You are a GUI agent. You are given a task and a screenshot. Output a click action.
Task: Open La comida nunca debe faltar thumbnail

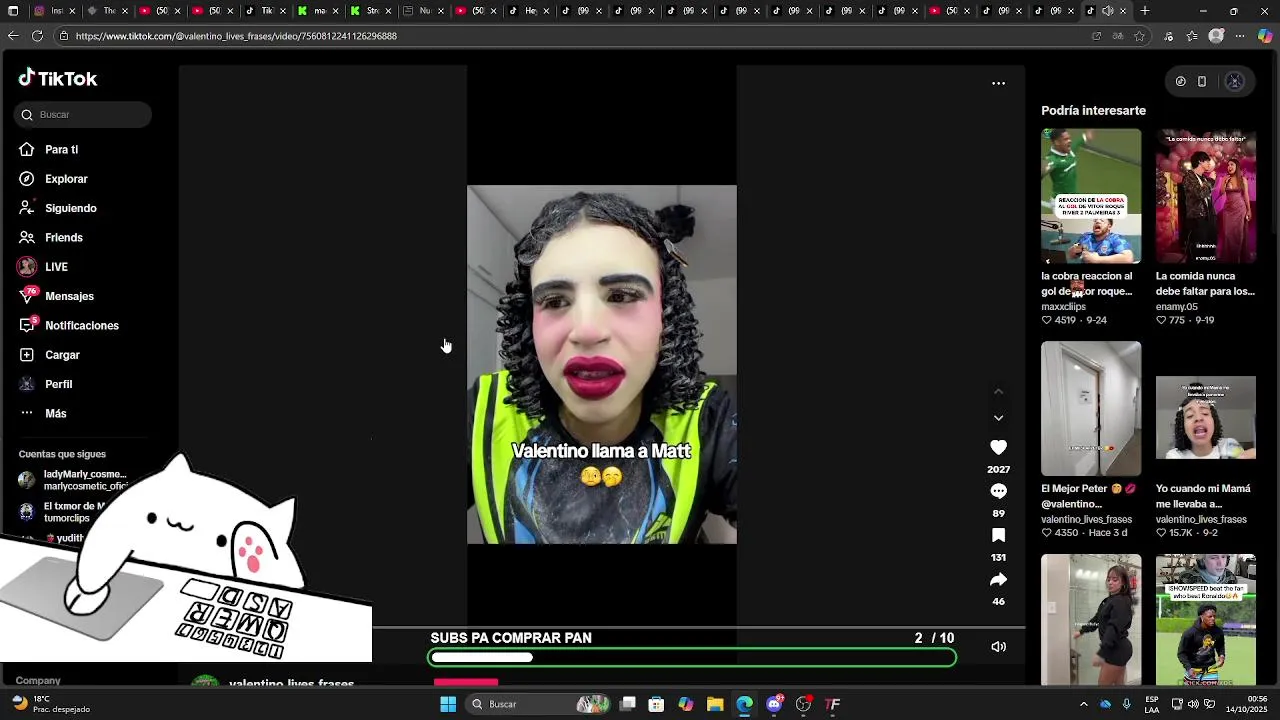tap(1206, 196)
